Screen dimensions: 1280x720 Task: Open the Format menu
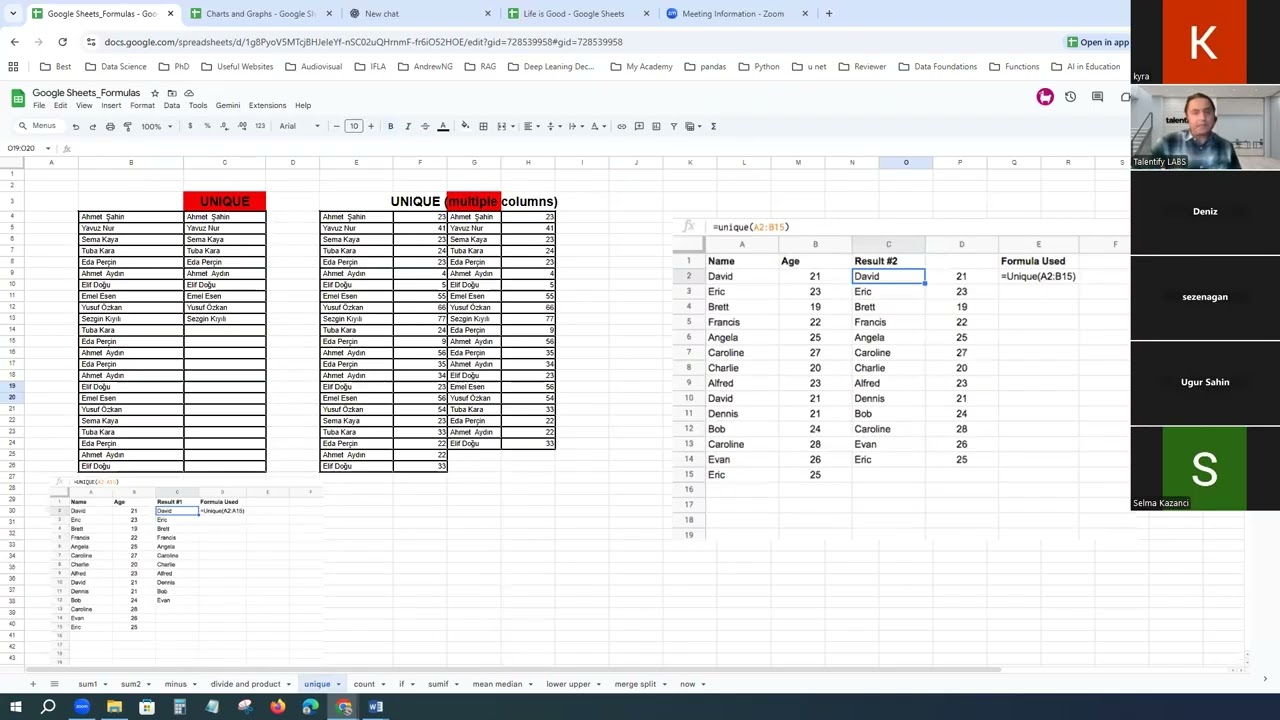tap(142, 105)
